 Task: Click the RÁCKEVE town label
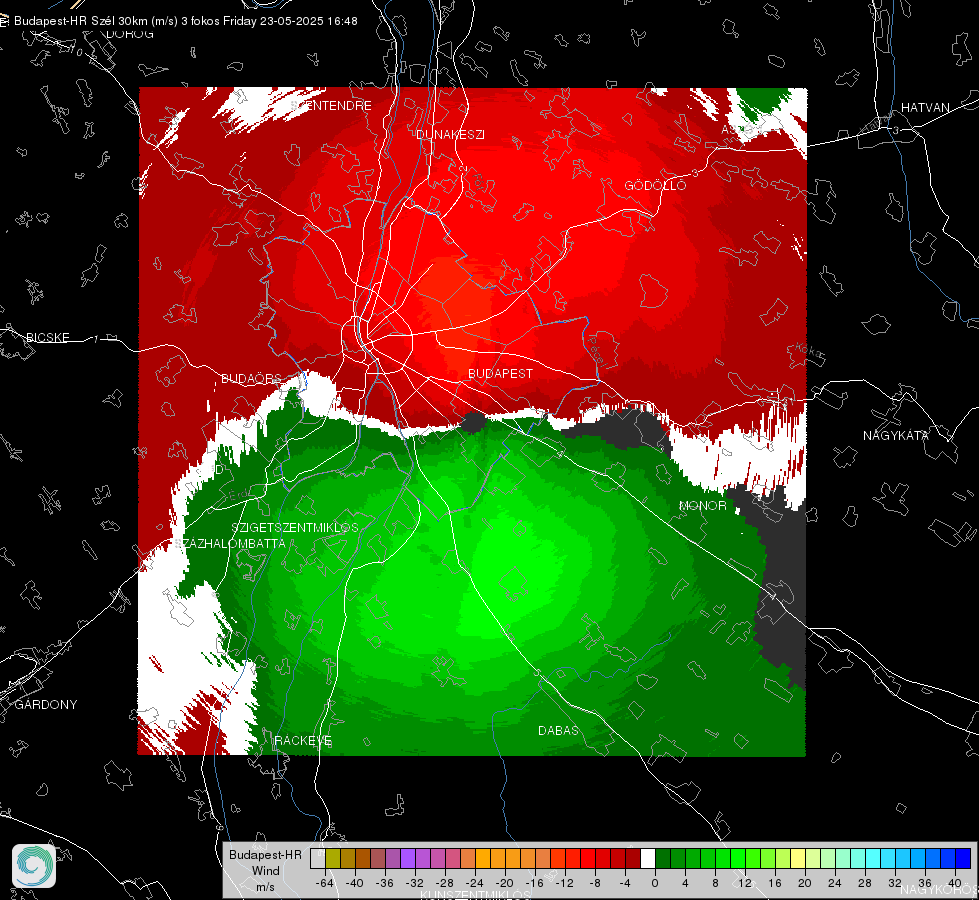[303, 741]
